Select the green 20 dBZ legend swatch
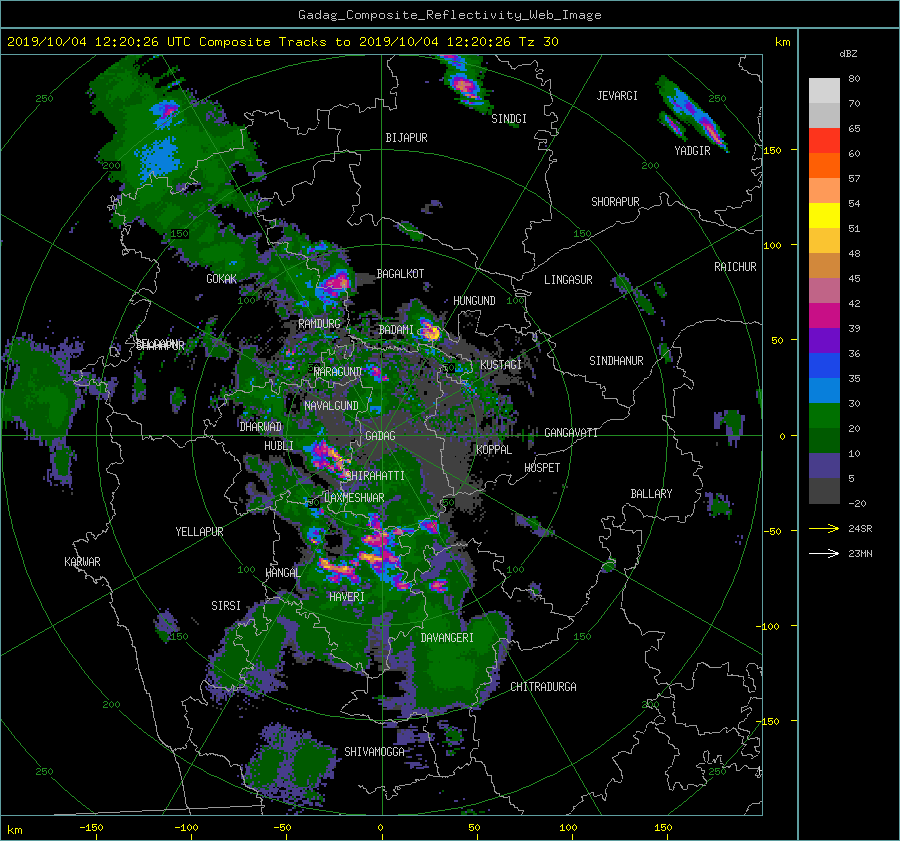Screen dimensions: 900x841 824,416
